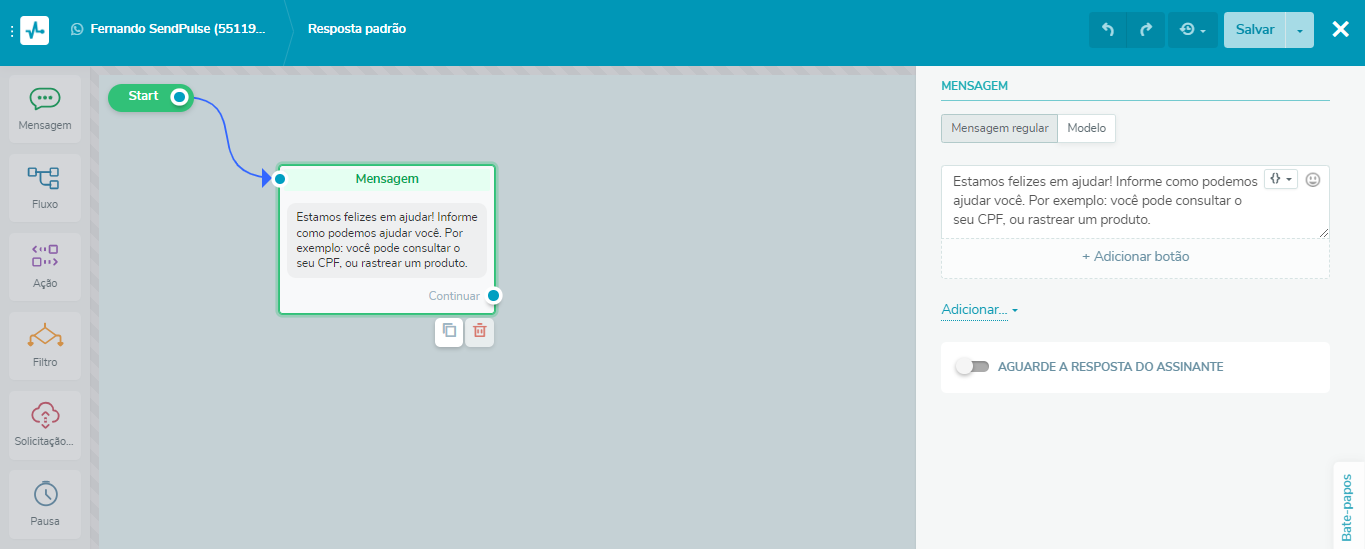This screenshot has height=549, width=1365.
Task: Click the SendPulse logo icon
Action: [34, 30]
